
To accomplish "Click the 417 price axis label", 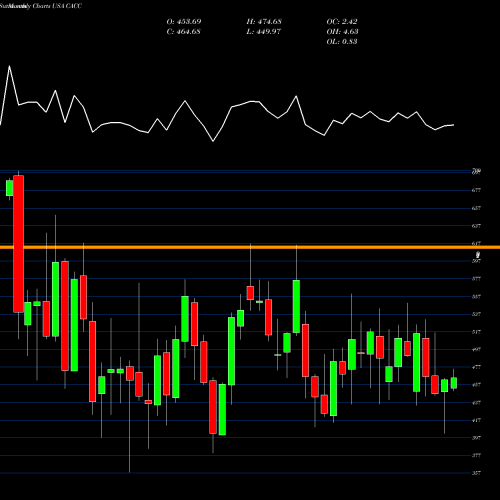I will (x=476, y=420).
